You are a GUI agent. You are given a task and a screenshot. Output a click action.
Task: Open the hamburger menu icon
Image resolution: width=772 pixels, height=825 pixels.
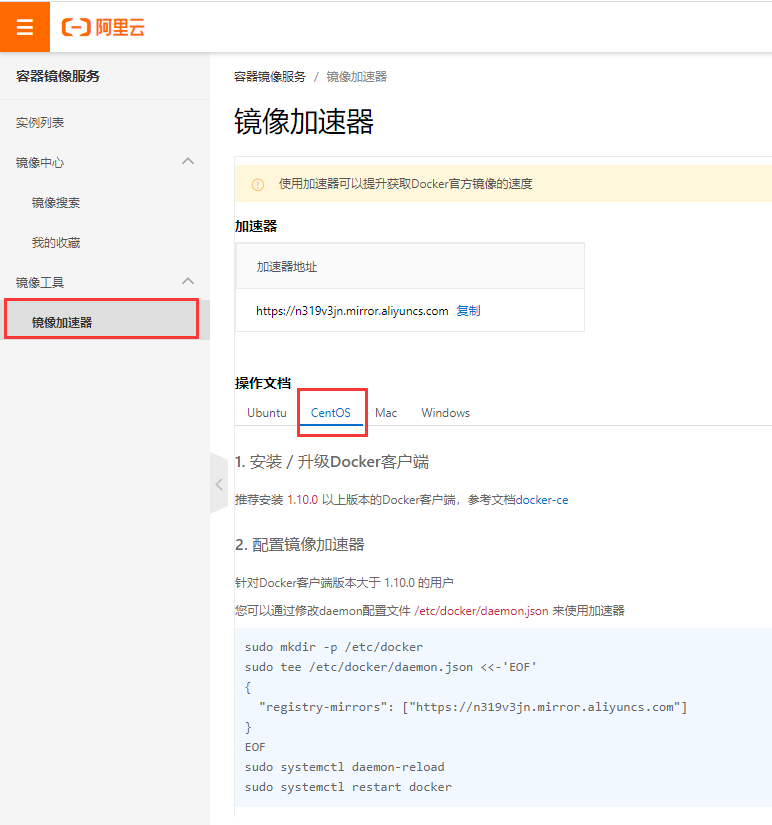tap(25, 27)
